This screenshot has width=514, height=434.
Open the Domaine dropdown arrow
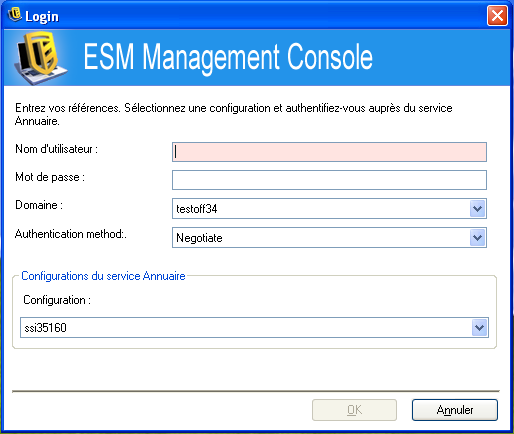pyautogui.click(x=478, y=209)
